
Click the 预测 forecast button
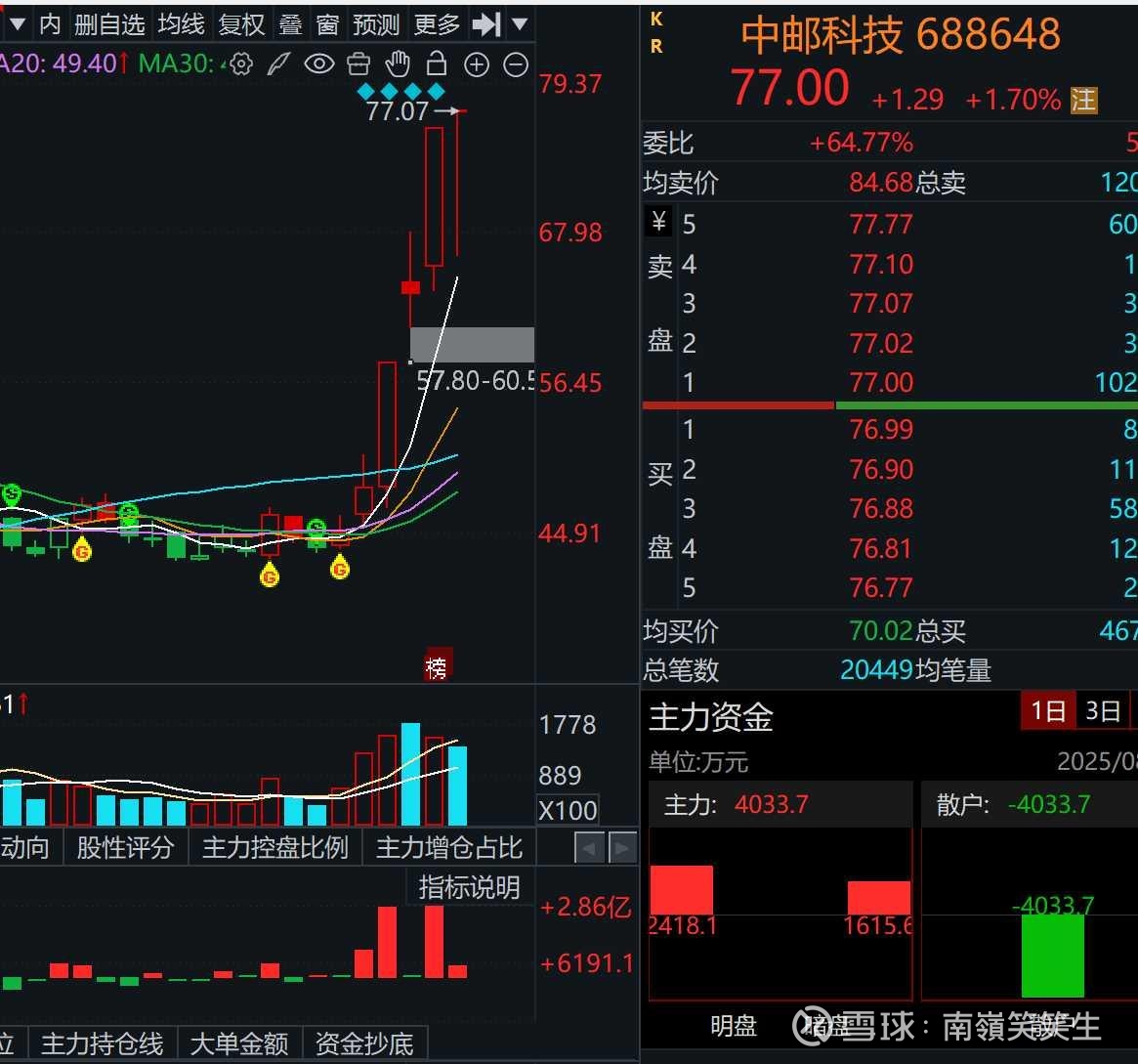pos(376,24)
